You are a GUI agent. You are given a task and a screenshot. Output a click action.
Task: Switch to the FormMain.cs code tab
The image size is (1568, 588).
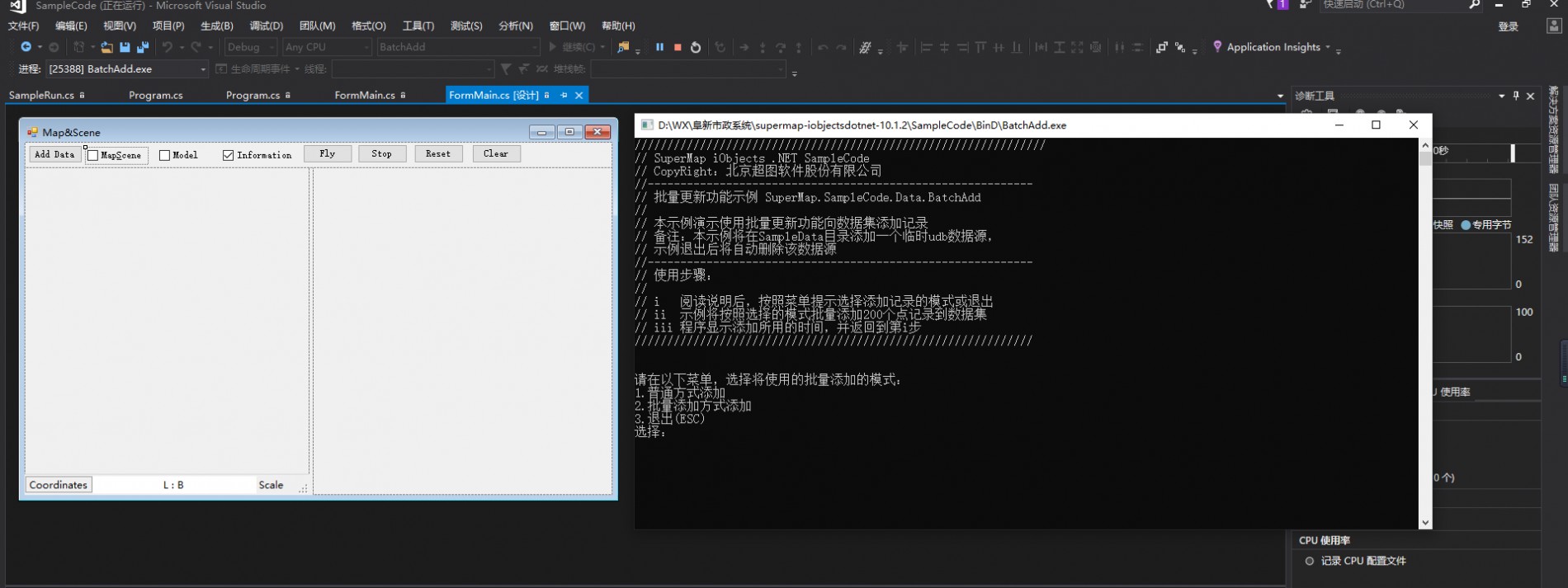(370, 96)
